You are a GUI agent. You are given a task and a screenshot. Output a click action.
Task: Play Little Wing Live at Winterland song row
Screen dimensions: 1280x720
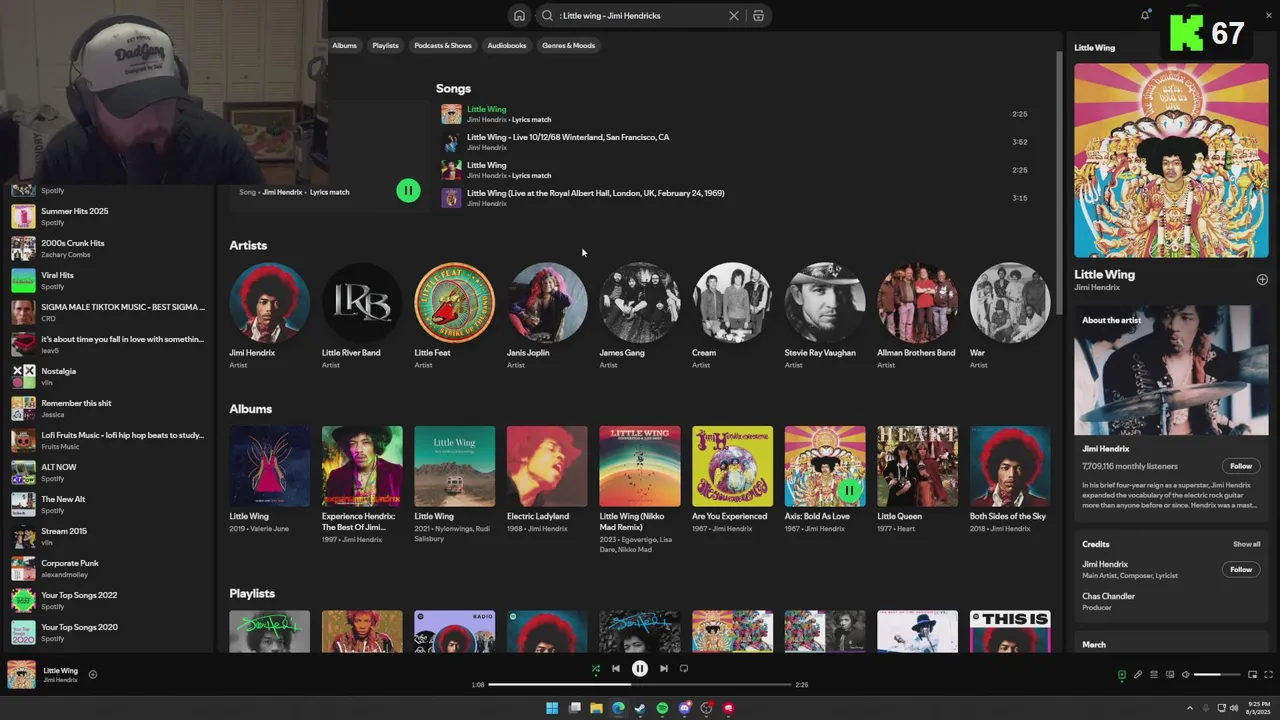click(735, 142)
